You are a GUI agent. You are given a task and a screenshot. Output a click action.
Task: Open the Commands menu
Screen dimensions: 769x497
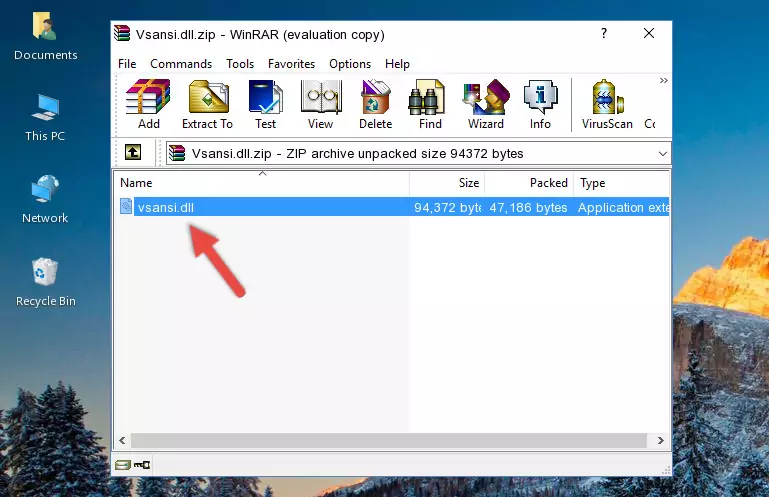181,64
